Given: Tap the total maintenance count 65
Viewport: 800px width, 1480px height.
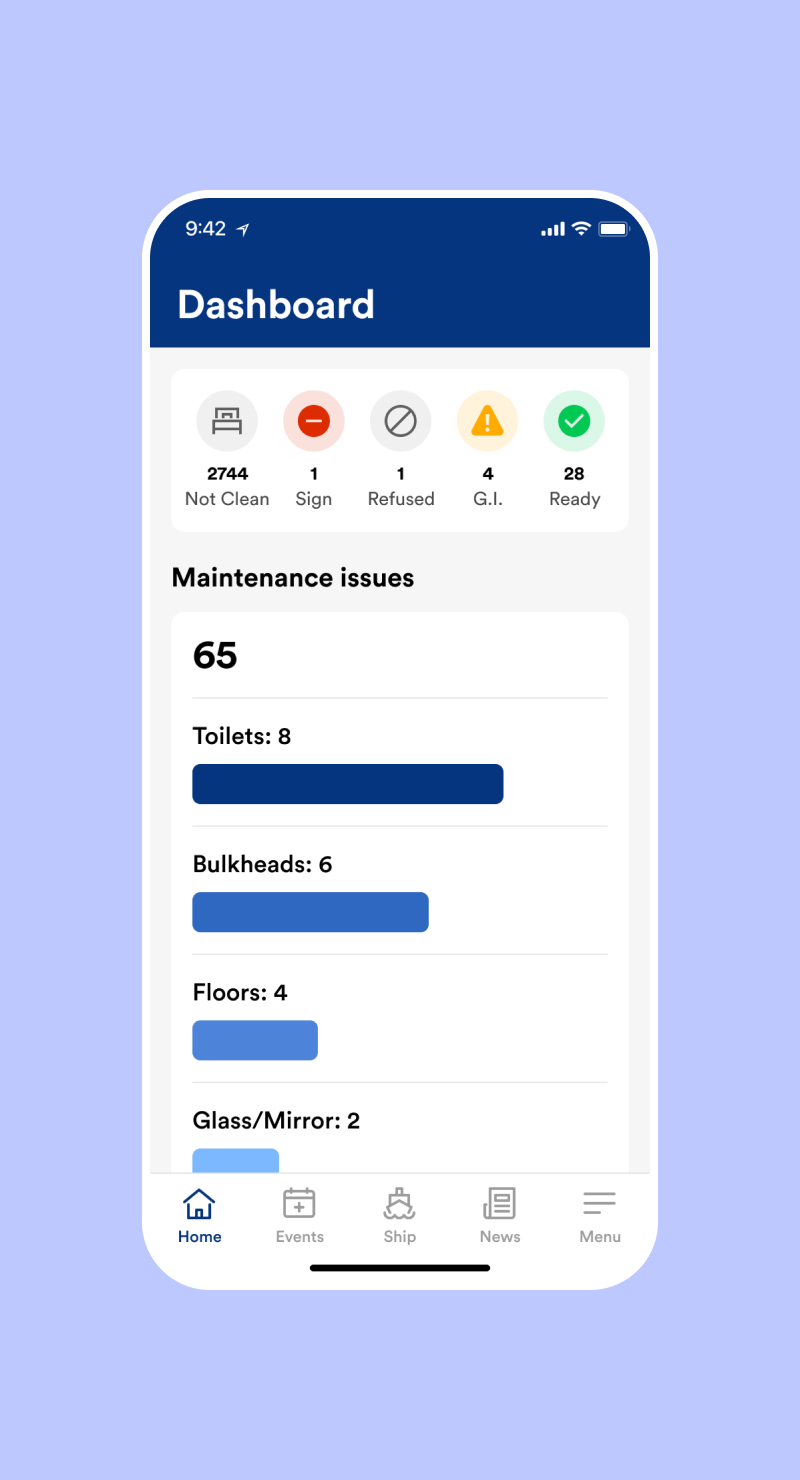Looking at the screenshot, I should click(215, 656).
